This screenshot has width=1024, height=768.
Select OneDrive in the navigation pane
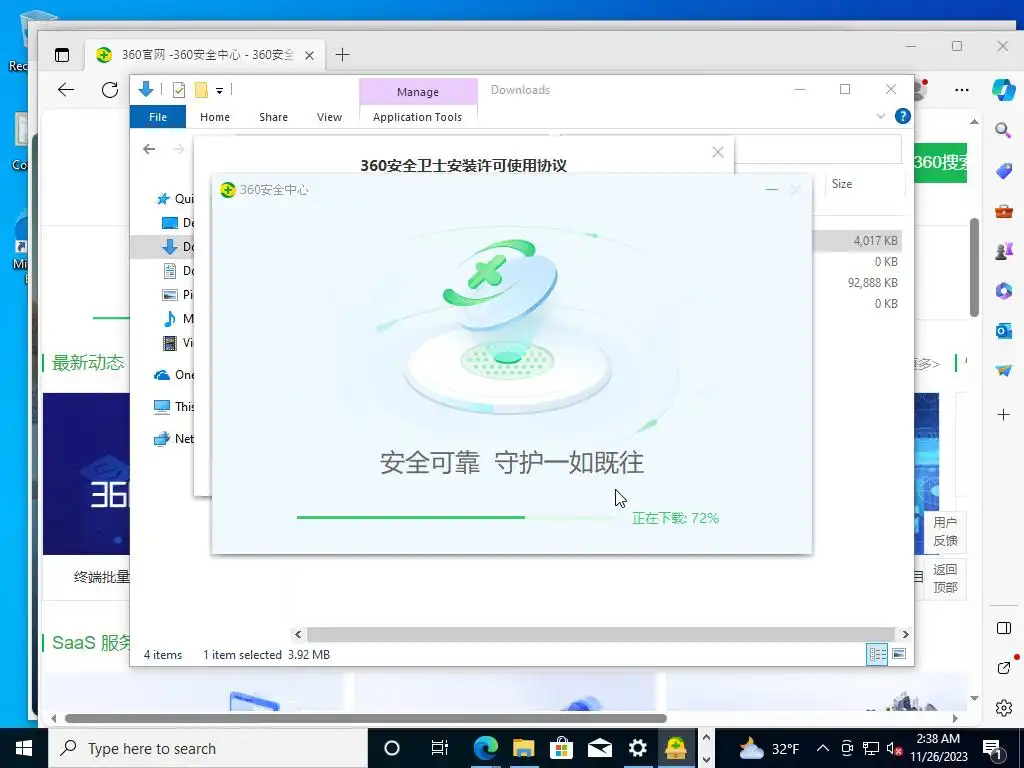(x=174, y=375)
